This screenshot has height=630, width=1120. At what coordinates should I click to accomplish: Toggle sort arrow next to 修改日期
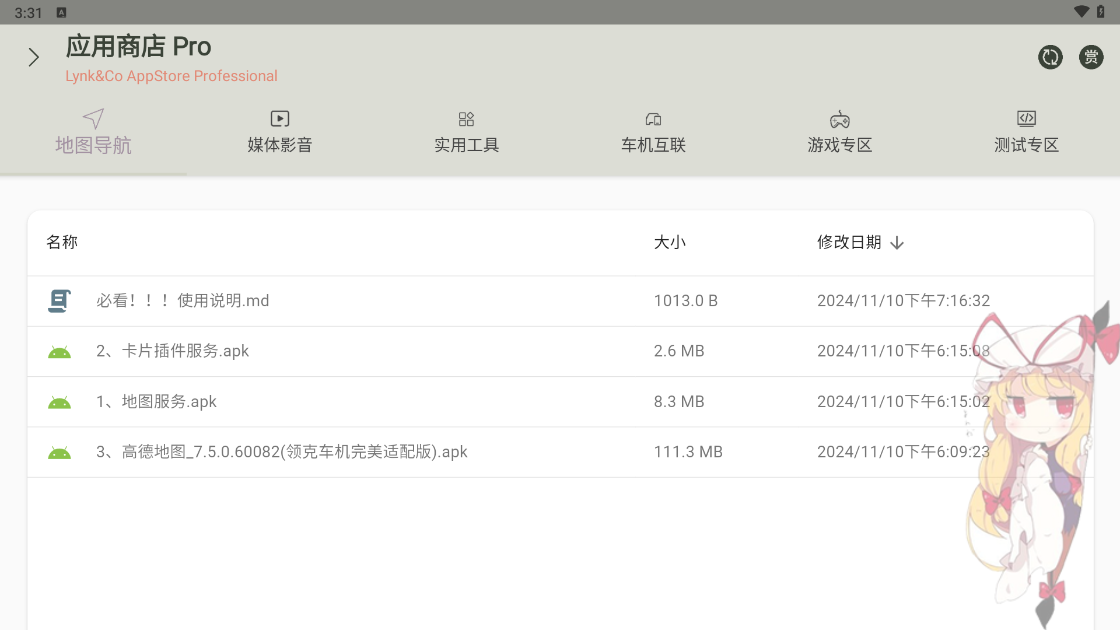pos(897,243)
